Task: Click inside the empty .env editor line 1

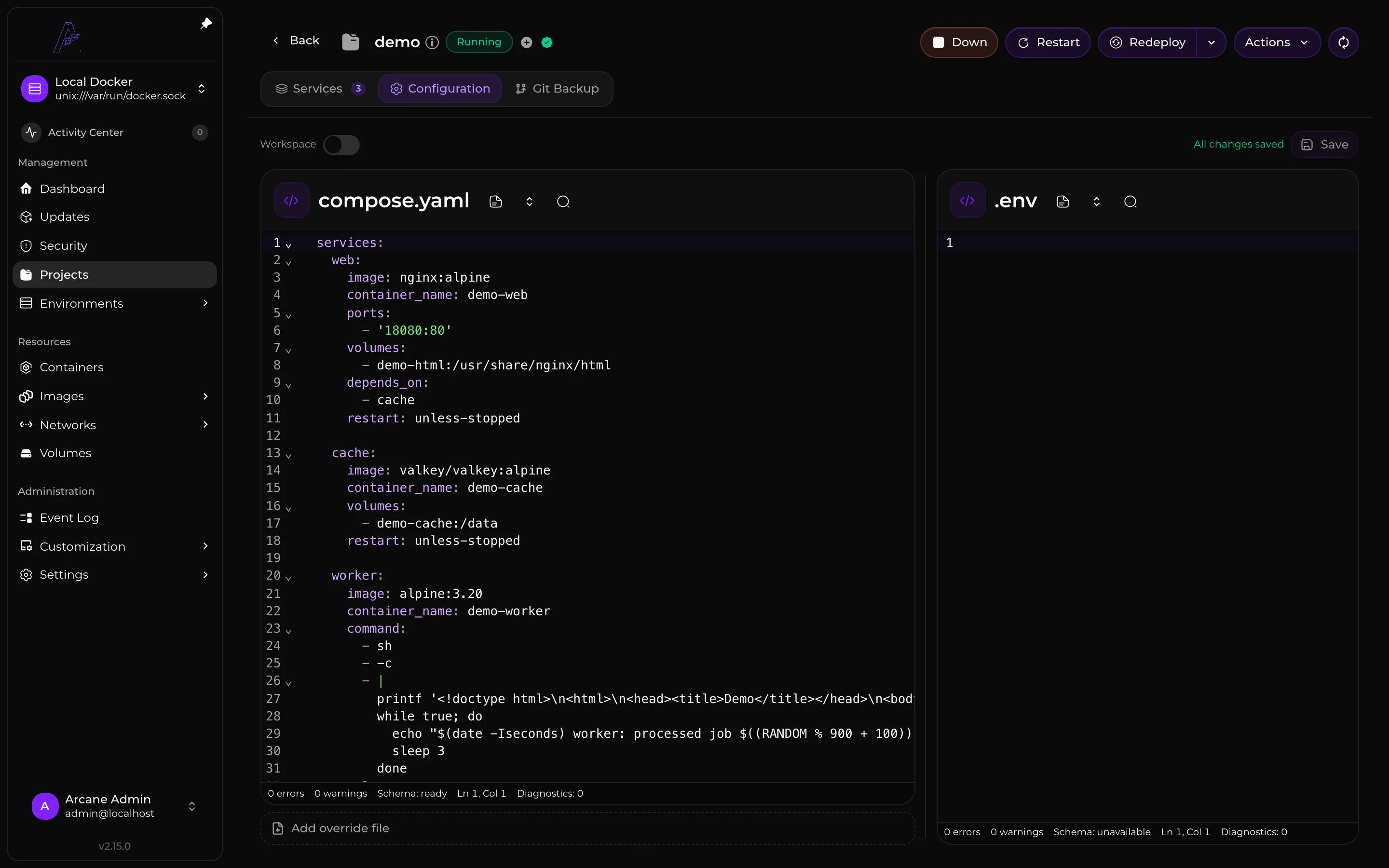Action: [x=1157, y=243]
